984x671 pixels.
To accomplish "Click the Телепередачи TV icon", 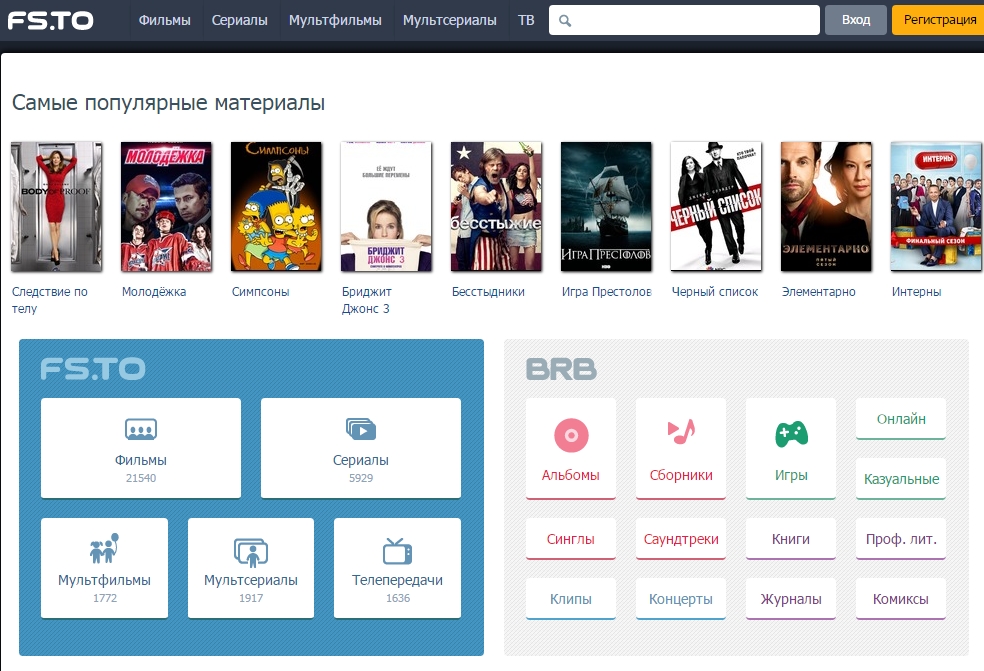I will 397,551.
